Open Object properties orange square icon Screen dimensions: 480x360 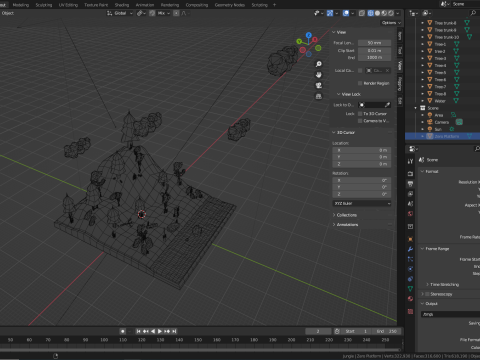coord(410,239)
